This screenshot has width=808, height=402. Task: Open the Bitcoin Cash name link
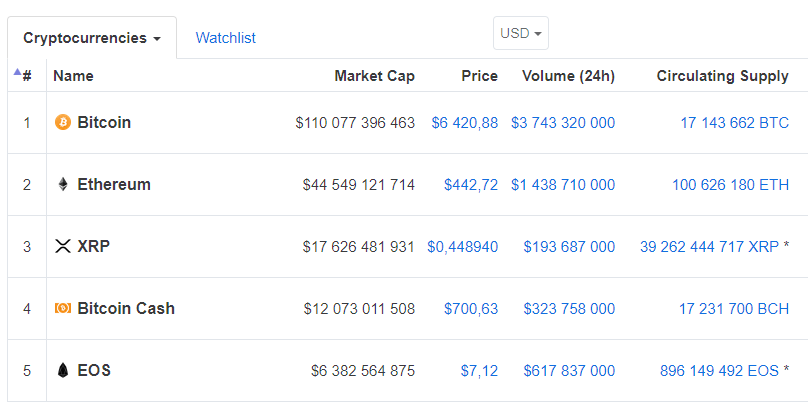coord(126,309)
